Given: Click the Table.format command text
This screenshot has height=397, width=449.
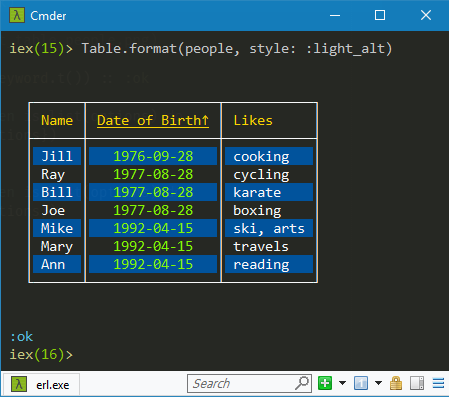Looking at the screenshot, I should point(237,49).
